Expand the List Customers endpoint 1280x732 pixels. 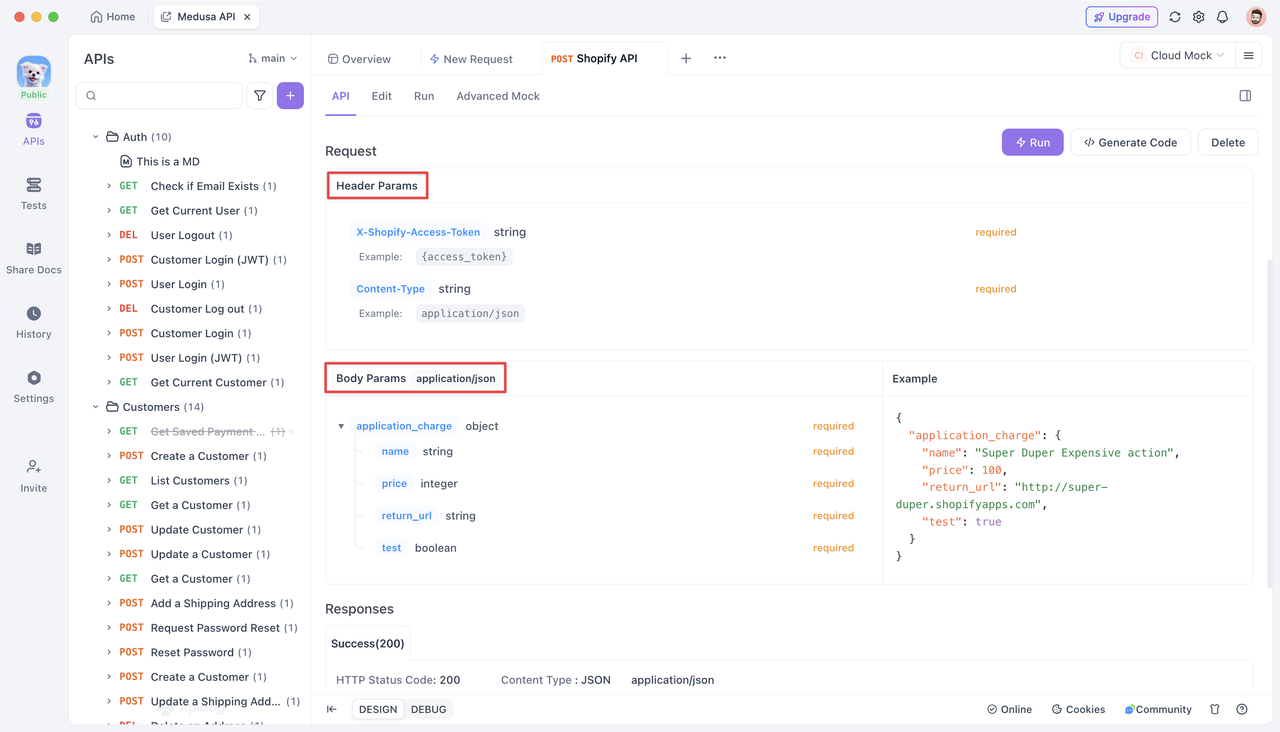[109, 480]
